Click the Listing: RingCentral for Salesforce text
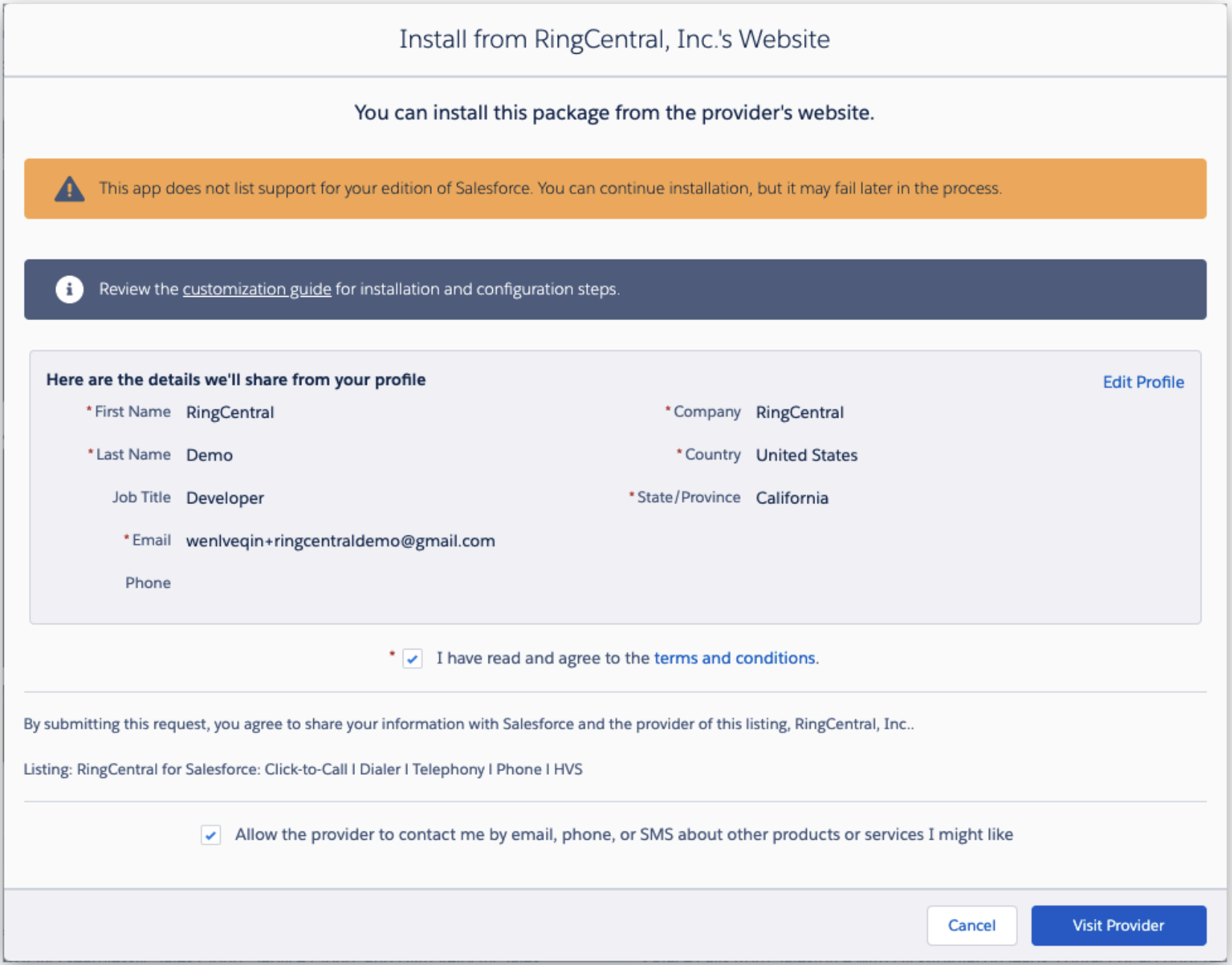This screenshot has width=1232, height=965. [303, 769]
